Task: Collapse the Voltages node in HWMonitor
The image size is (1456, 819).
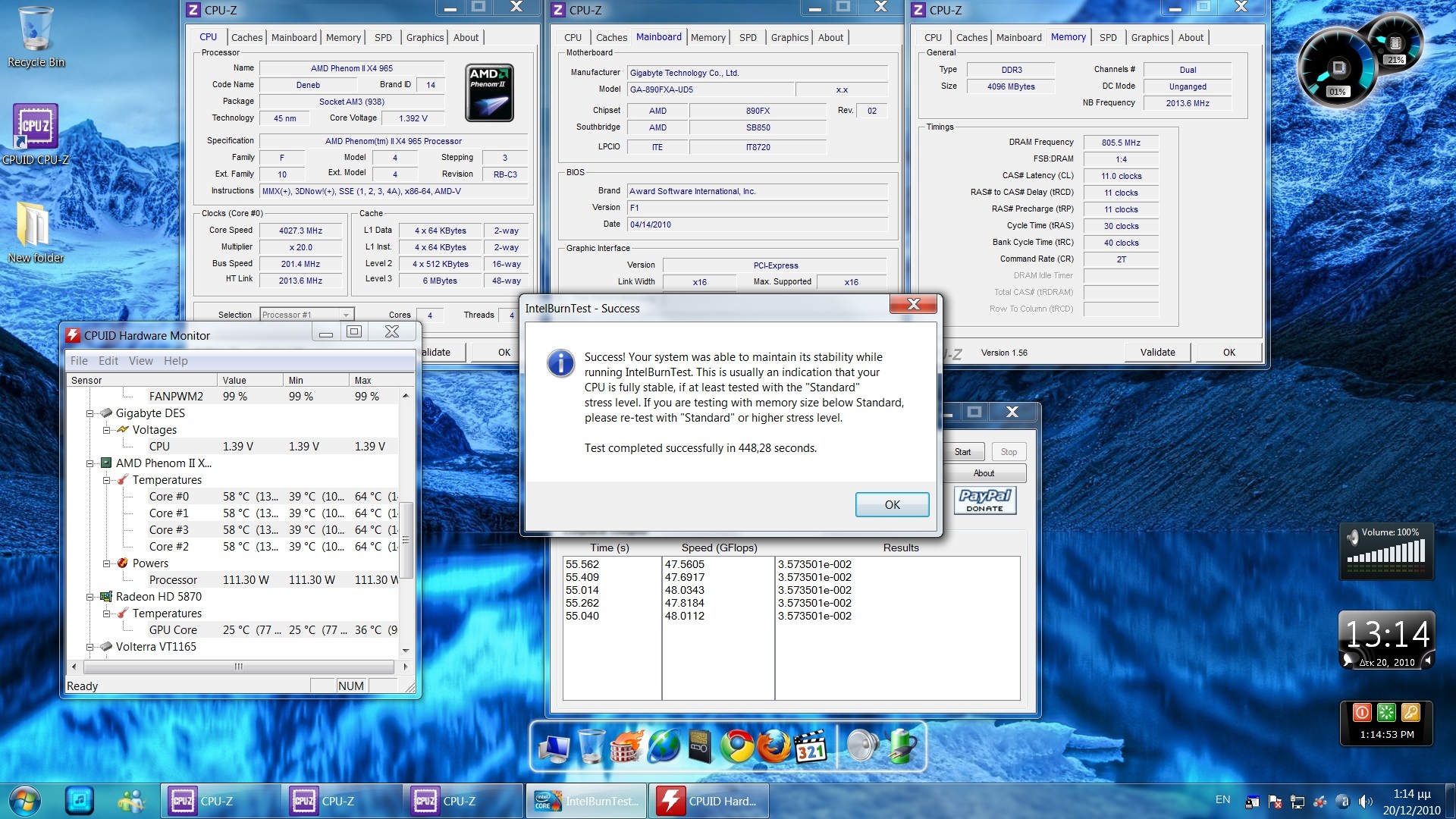Action: click(106, 430)
